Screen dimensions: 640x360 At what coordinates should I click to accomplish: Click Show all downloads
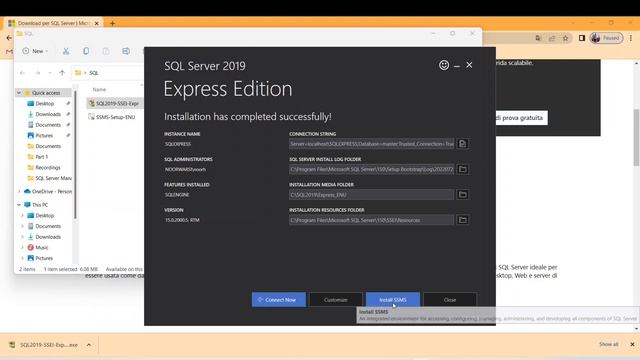[x=609, y=344]
